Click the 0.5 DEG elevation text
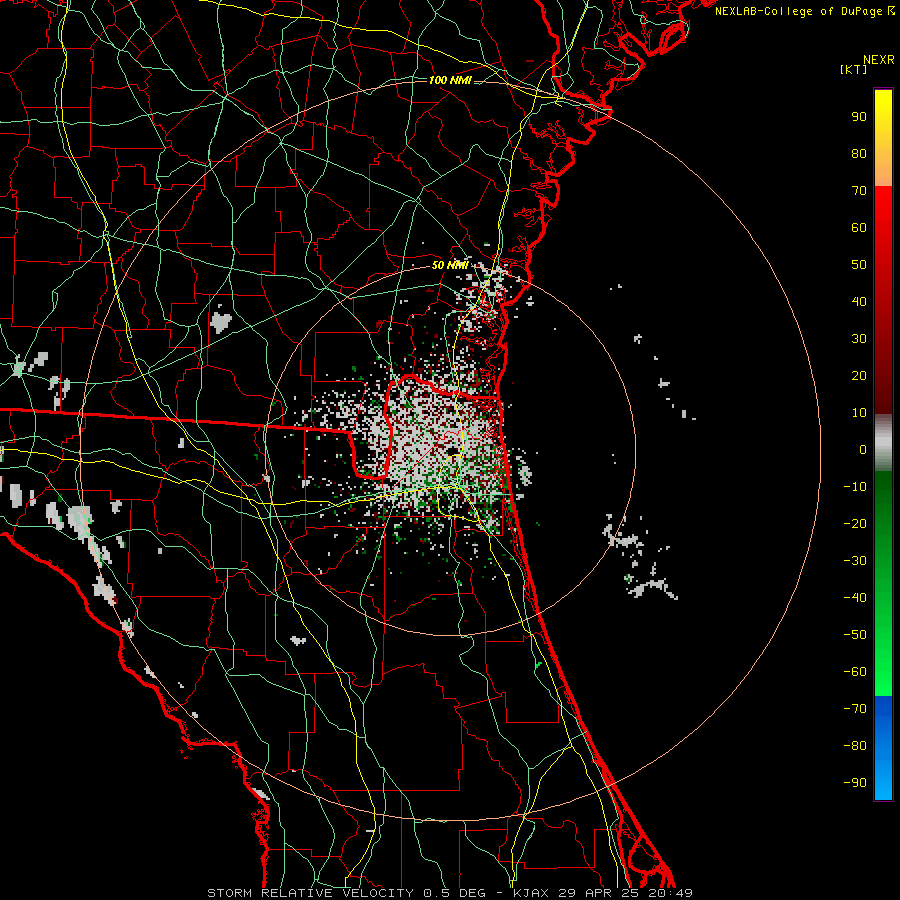 (x=455, y=893)
